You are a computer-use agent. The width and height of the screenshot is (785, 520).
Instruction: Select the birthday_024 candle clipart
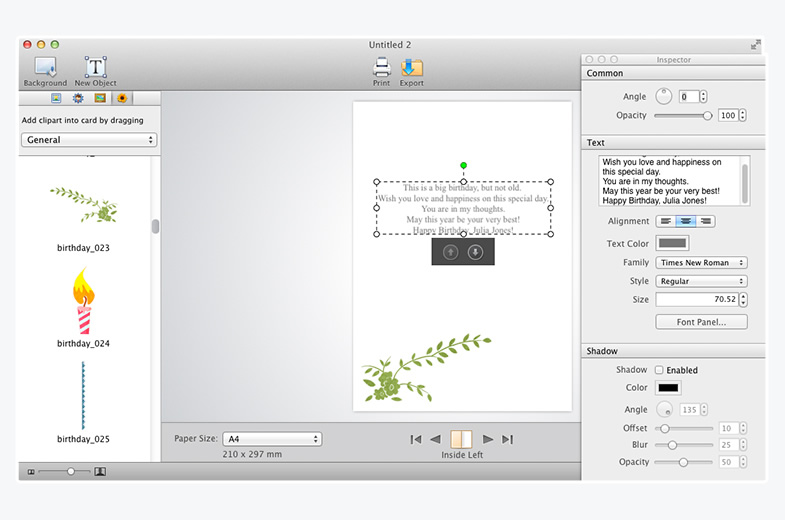(x=83, y=302)
